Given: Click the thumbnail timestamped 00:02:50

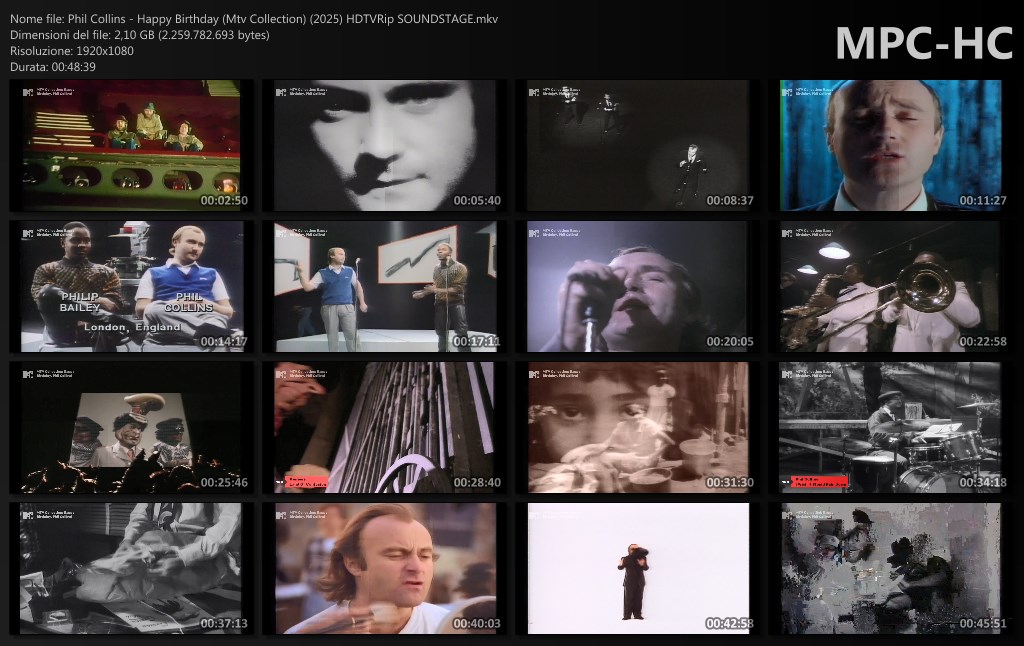Looking at the screenshot, I should click(131, 146).
